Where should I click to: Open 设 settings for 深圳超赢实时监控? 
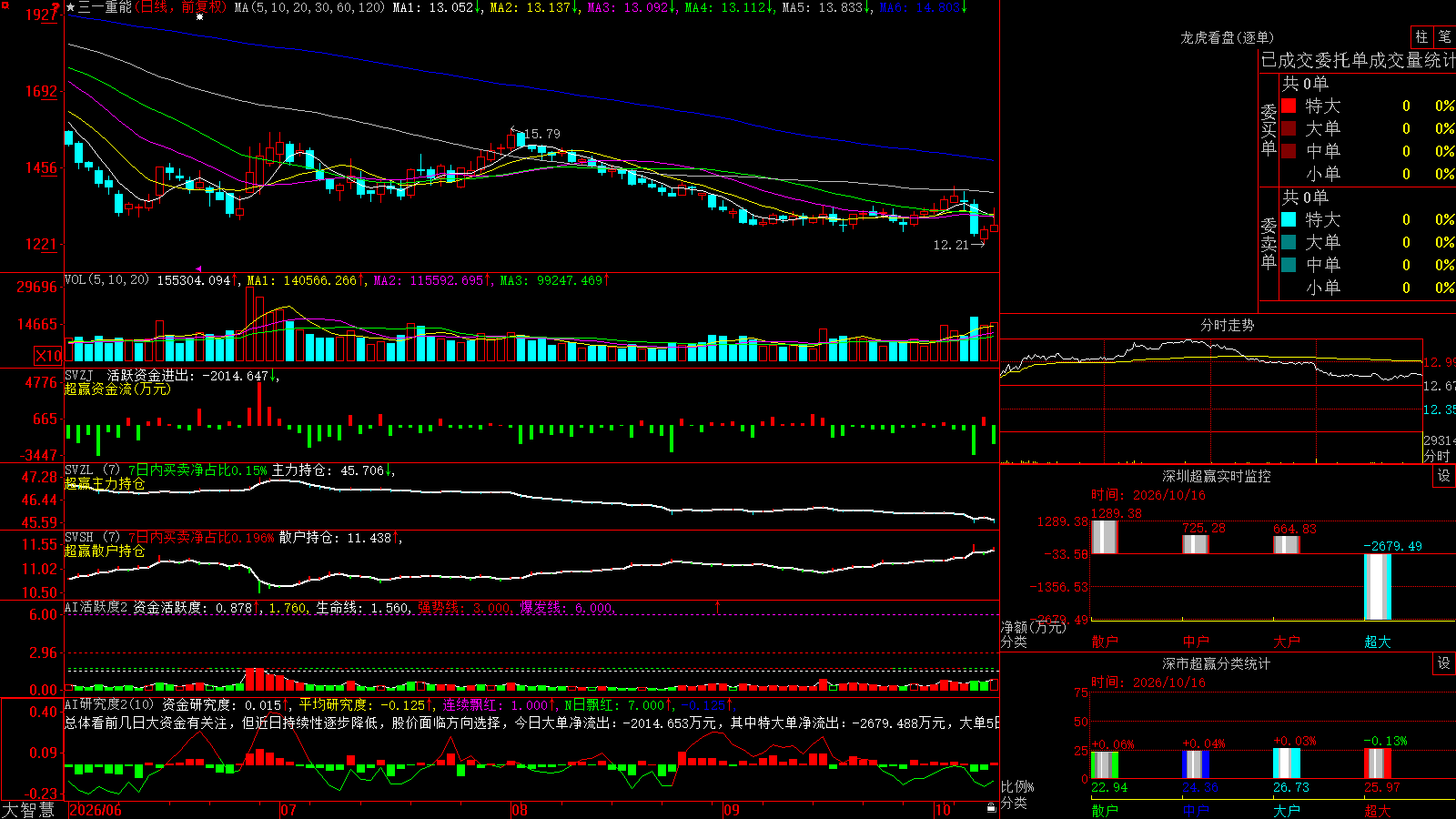[x=1444, y=476]
